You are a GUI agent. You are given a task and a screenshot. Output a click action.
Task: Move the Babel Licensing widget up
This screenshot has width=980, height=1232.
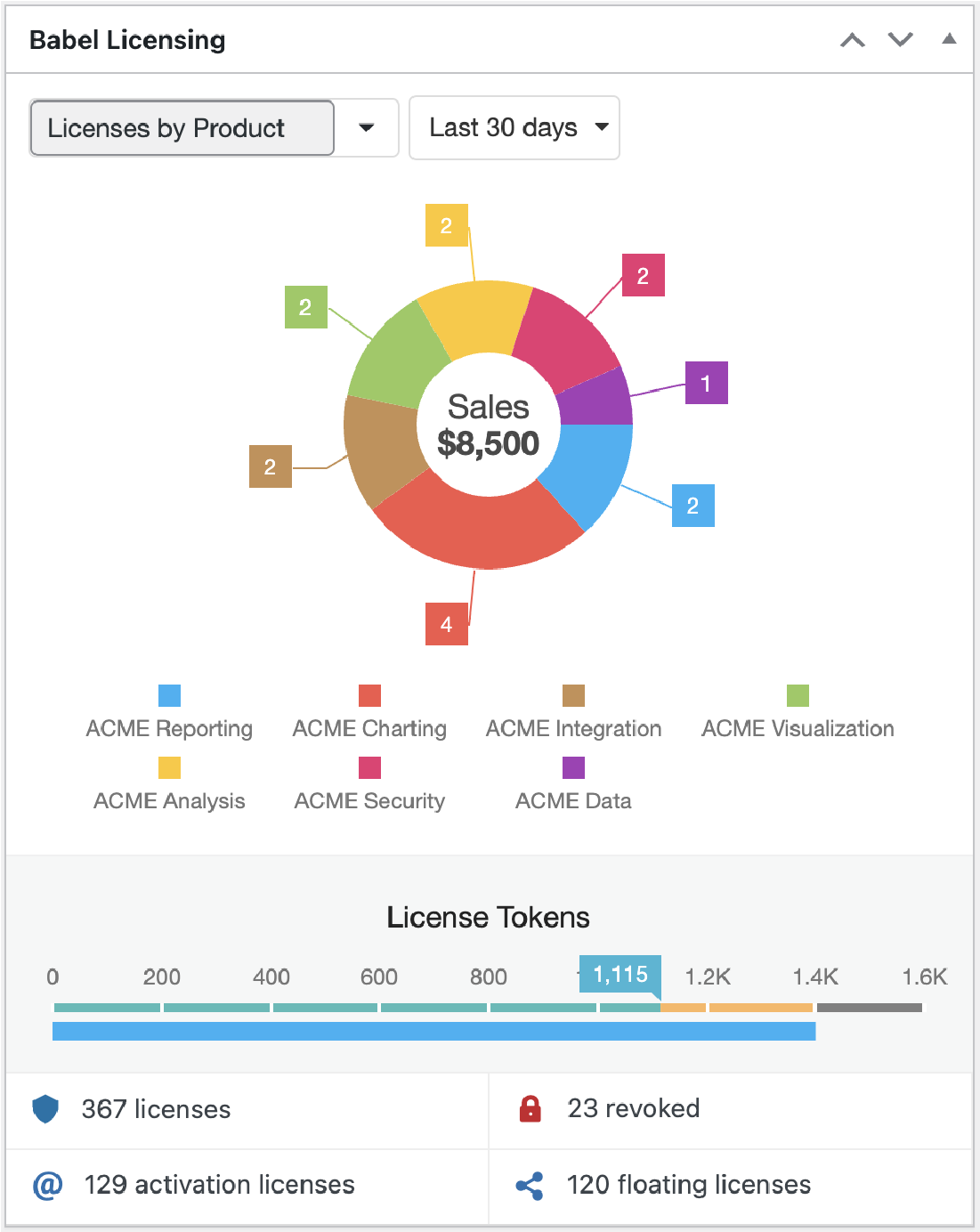(x=852, y=40)
